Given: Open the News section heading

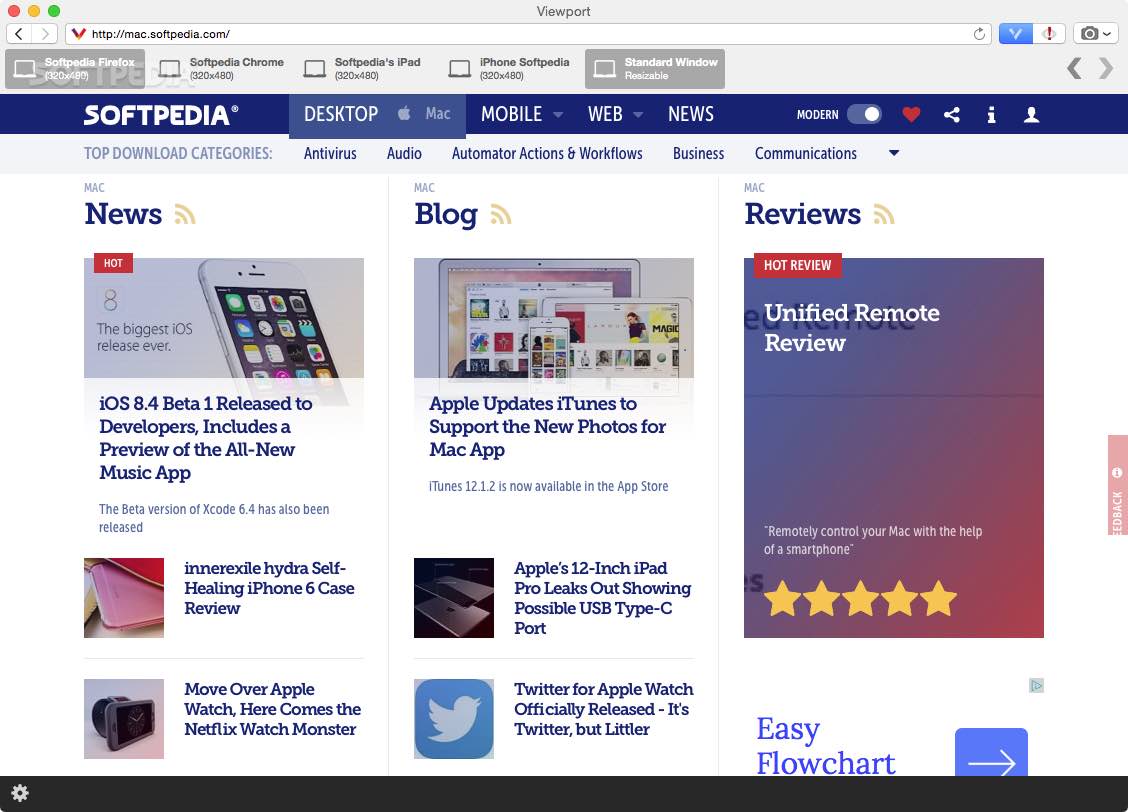Looking at the screenshot, I should (x=123, y=214).
